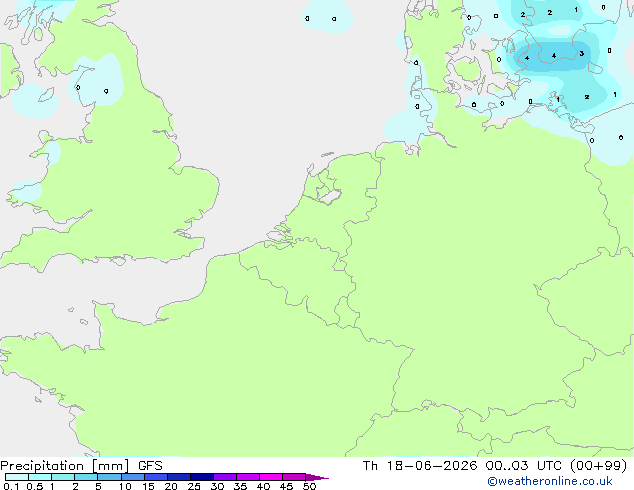Click the 'Th 18-06-2026' date text
The height and width of the screenshot is (490, 634).
(x=420, y=466)
